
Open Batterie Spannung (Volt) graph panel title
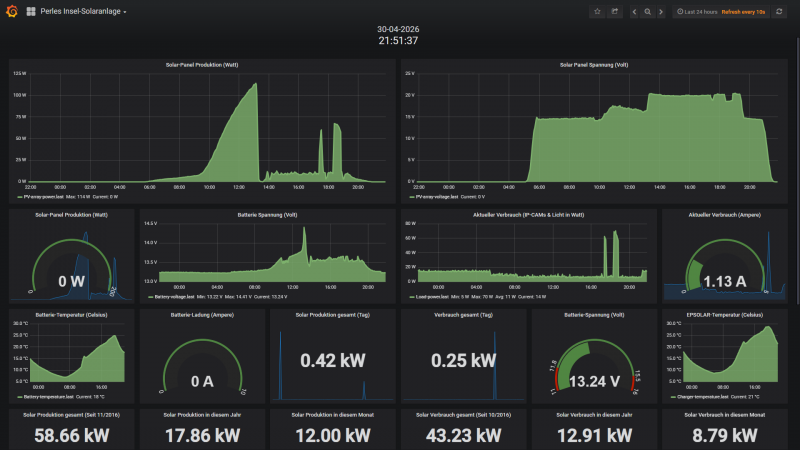(x=267, y=215)
